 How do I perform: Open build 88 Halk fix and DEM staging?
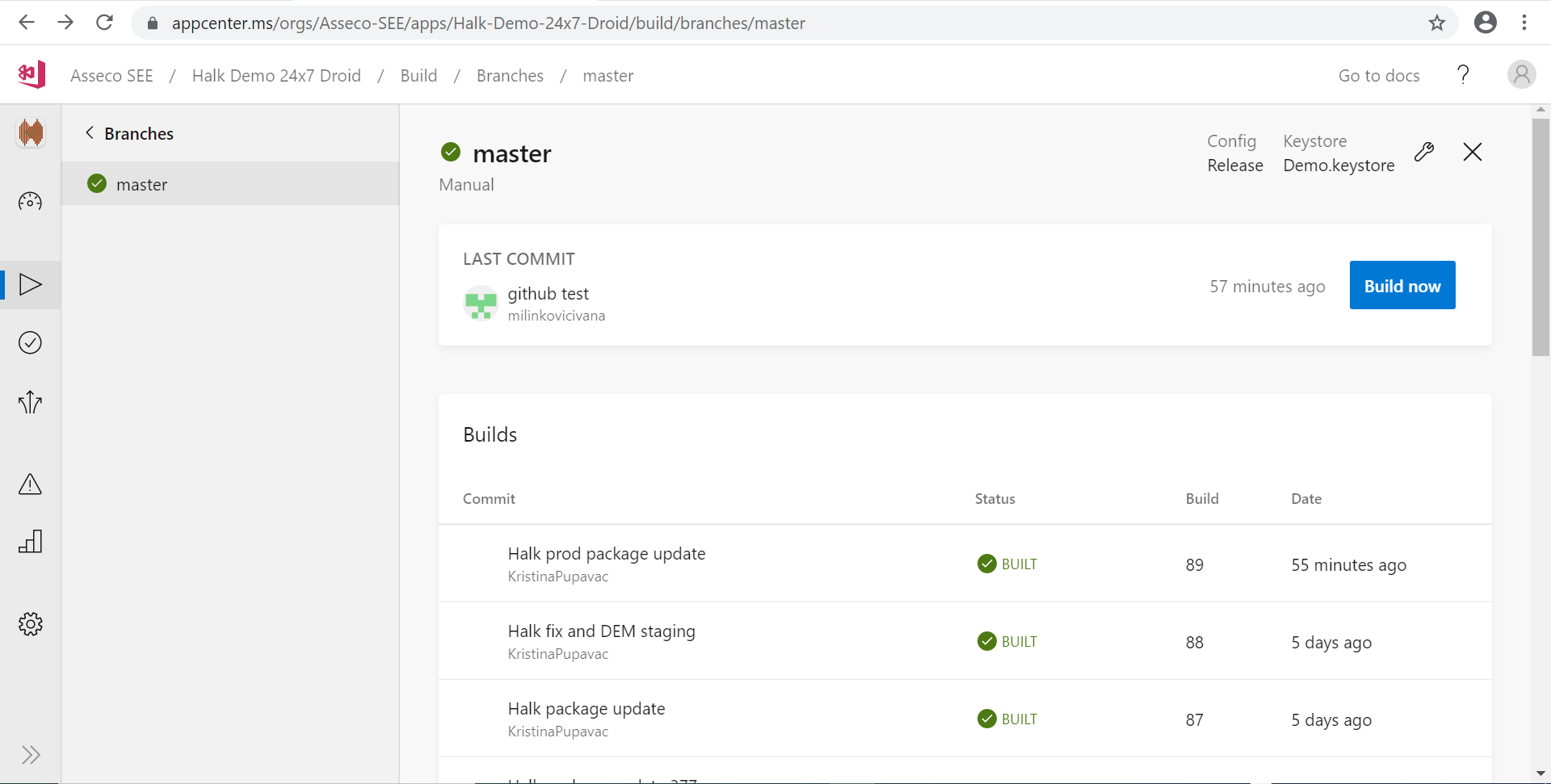[965, 641]
